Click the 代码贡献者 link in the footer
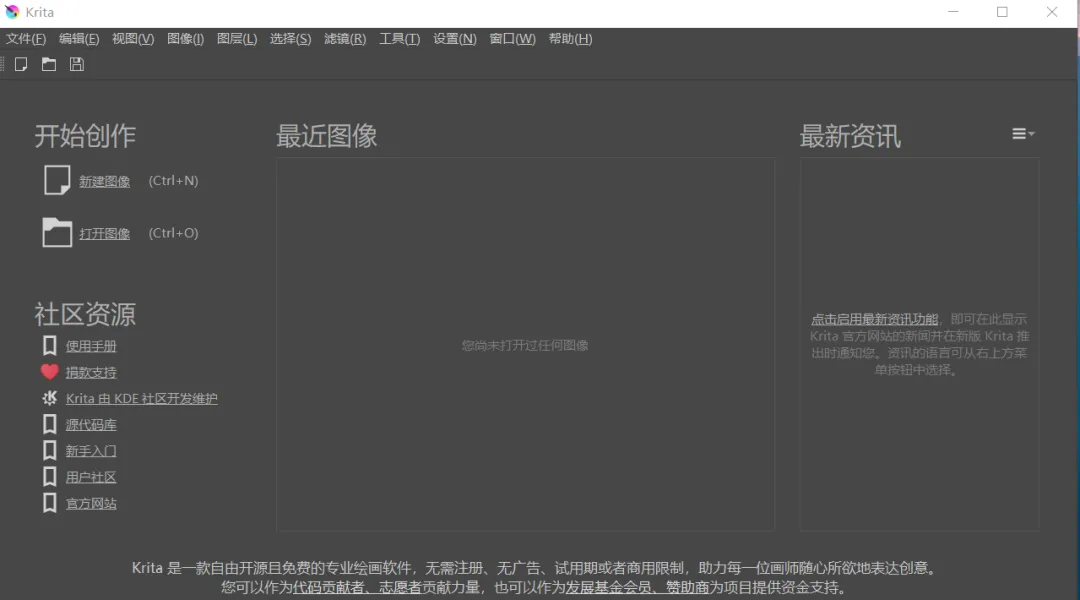 tap(329, 588)
